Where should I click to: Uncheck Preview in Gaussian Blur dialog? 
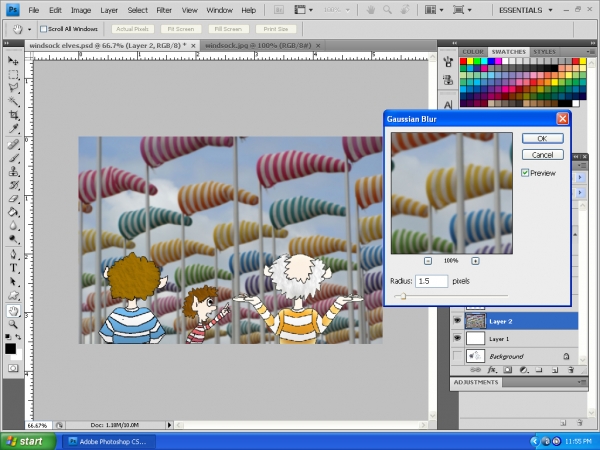(525, 173)
